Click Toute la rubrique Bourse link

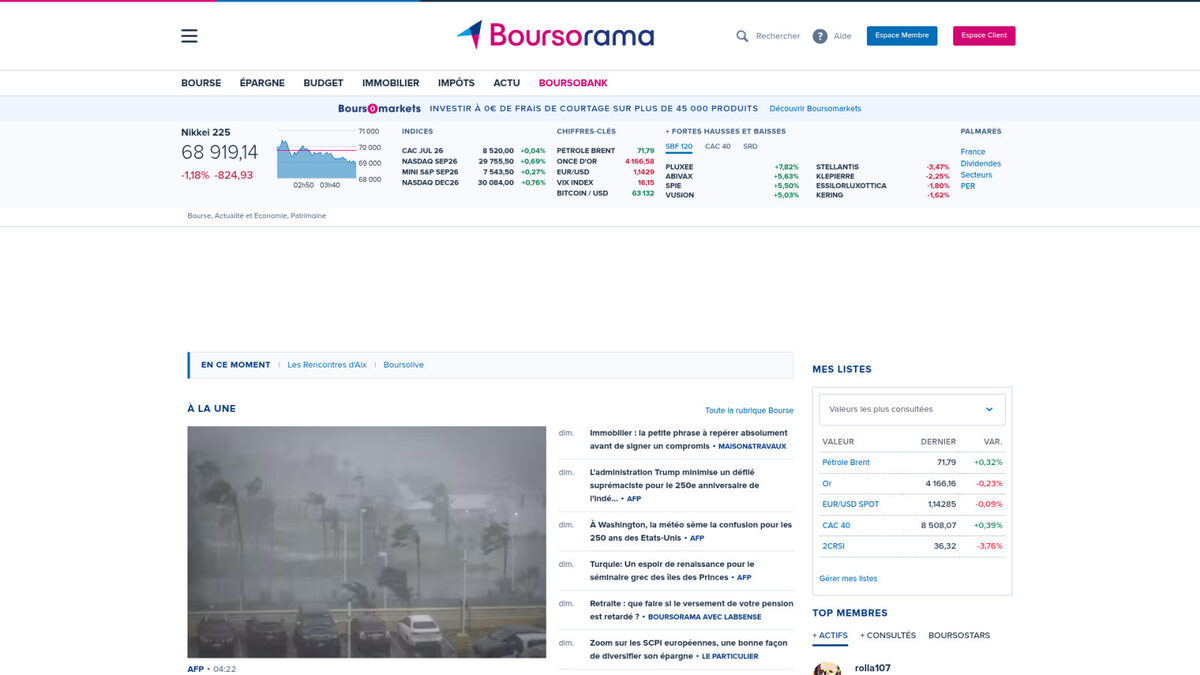click(749, 410)
